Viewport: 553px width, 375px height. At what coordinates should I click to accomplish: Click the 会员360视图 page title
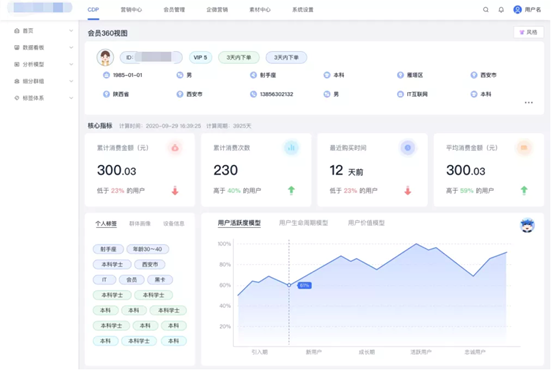point(108,33)
